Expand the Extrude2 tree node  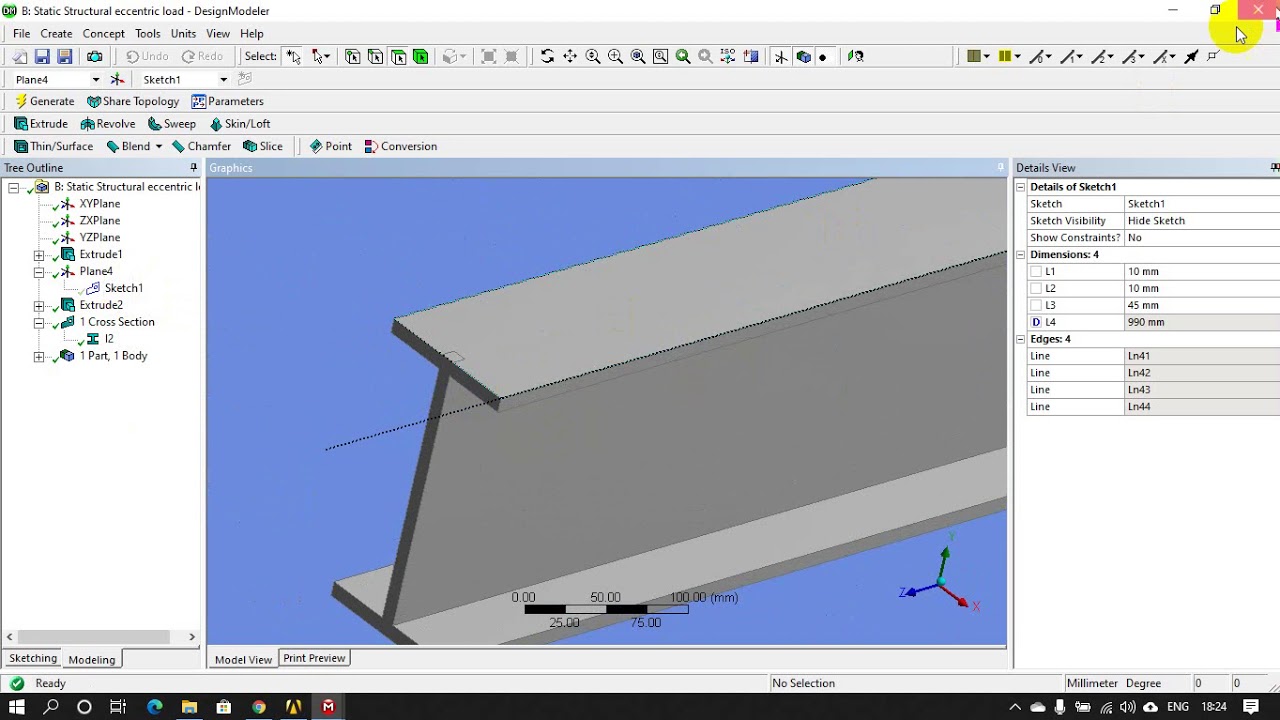39,305
